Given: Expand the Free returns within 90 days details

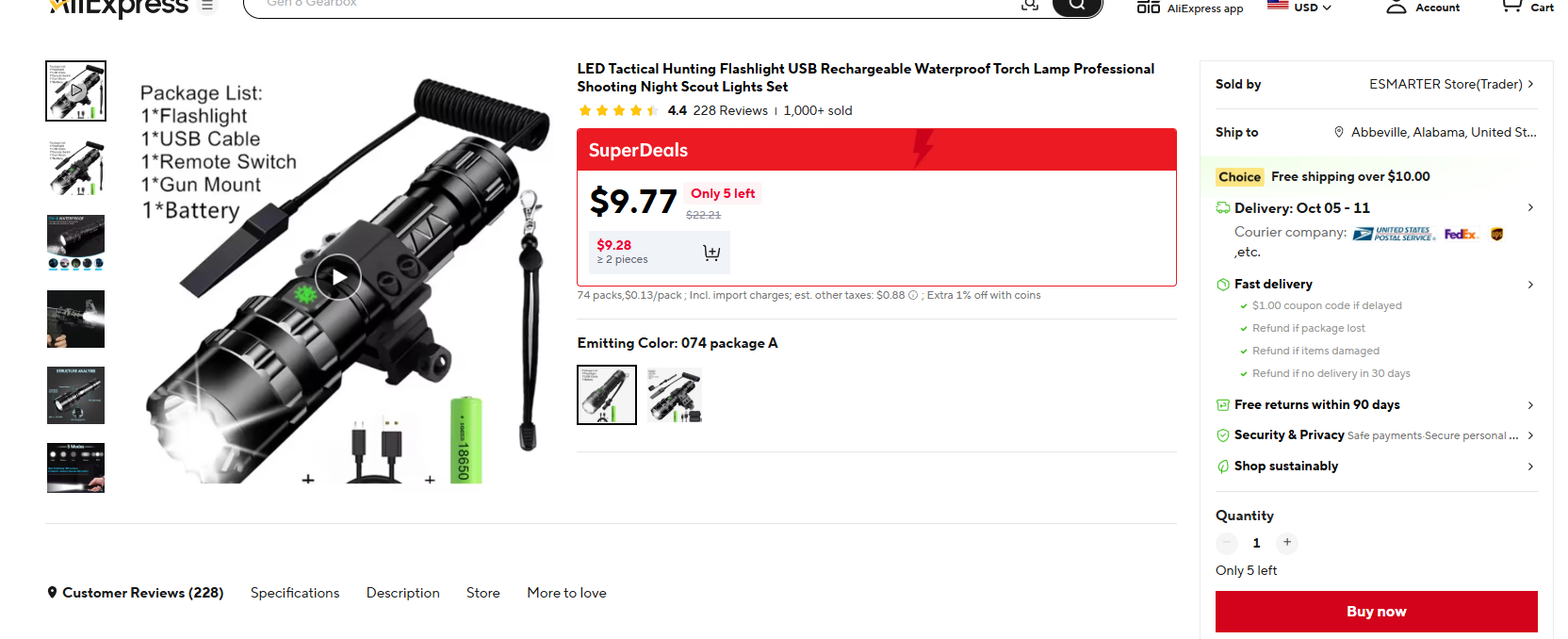Looking at the screenshot, I should coord(1376,404).
